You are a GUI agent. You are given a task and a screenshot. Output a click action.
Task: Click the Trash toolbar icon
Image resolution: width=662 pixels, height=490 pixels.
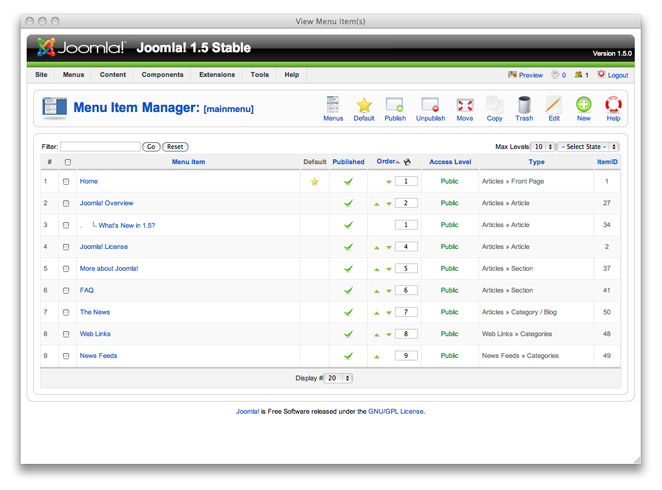(524, 105)
